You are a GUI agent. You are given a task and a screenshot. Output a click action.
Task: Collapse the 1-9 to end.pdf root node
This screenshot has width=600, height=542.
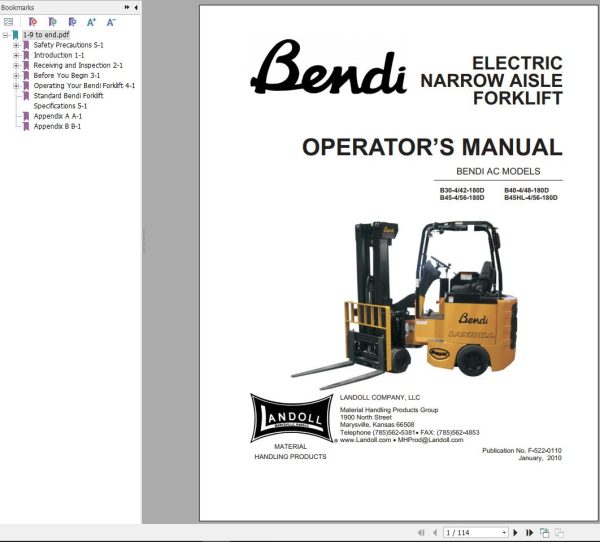(x=5, y=35)
